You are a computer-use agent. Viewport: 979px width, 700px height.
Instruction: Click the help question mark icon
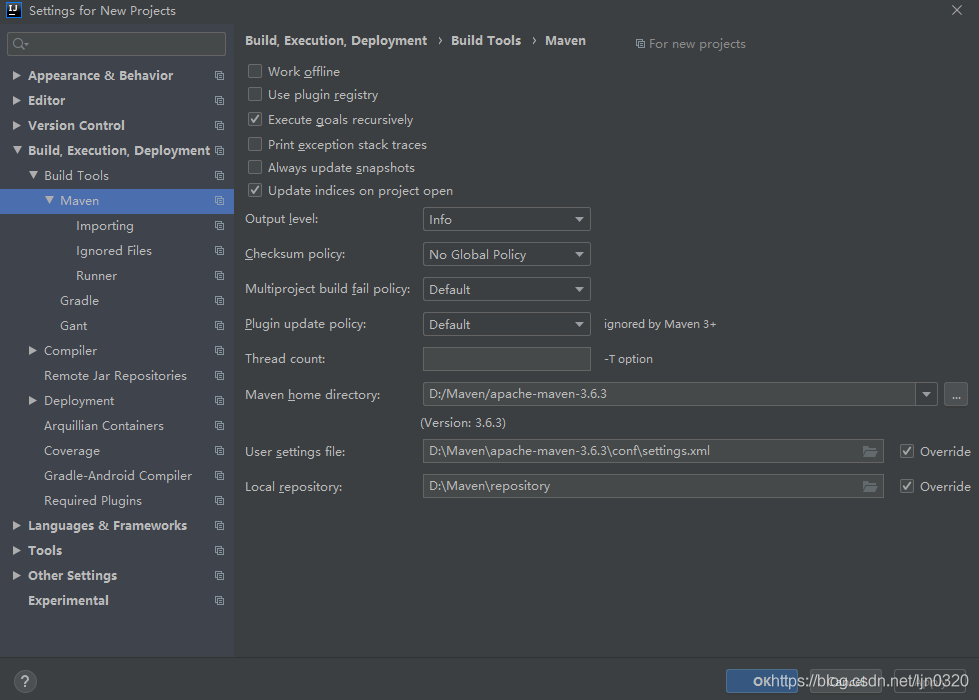[25, 682]
